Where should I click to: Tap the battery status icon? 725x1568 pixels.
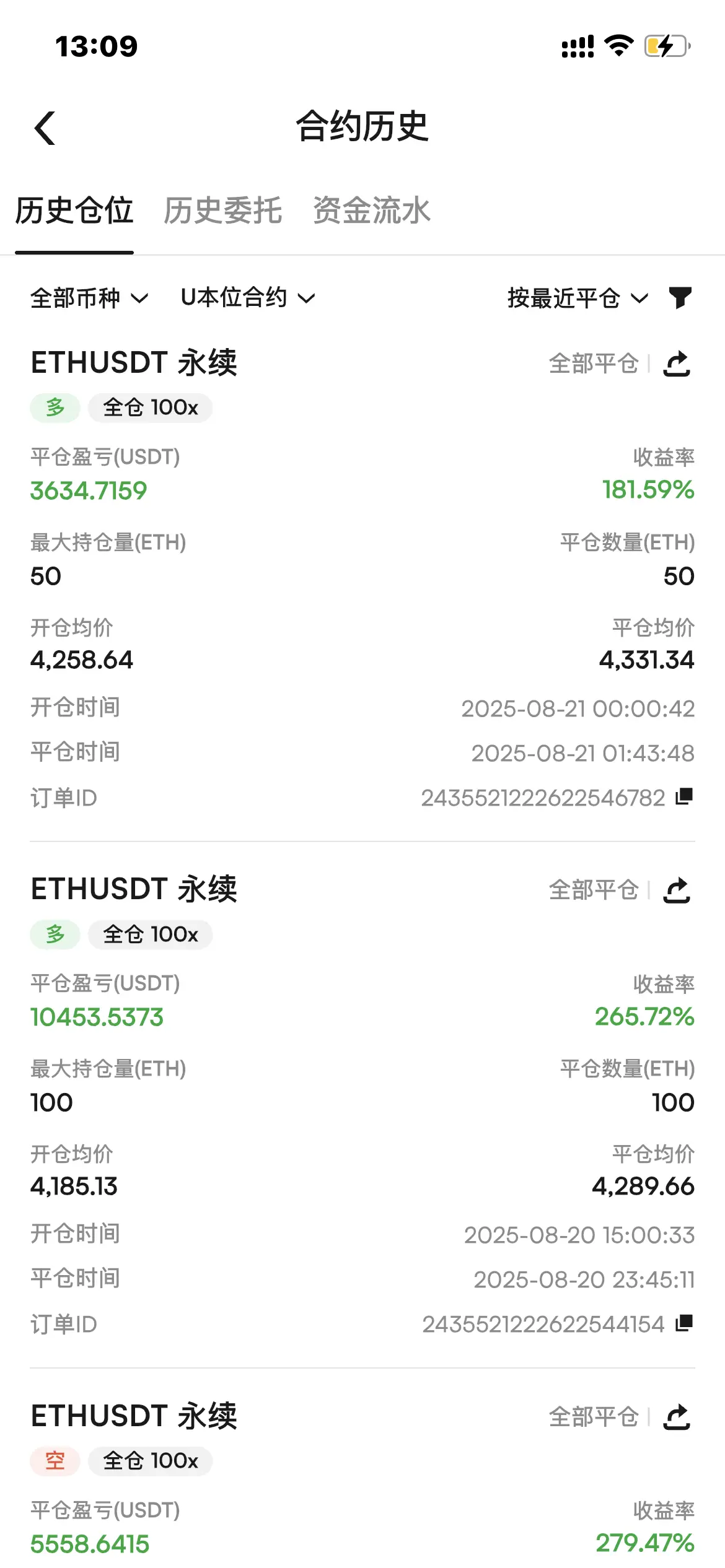(x=667, y=46)
